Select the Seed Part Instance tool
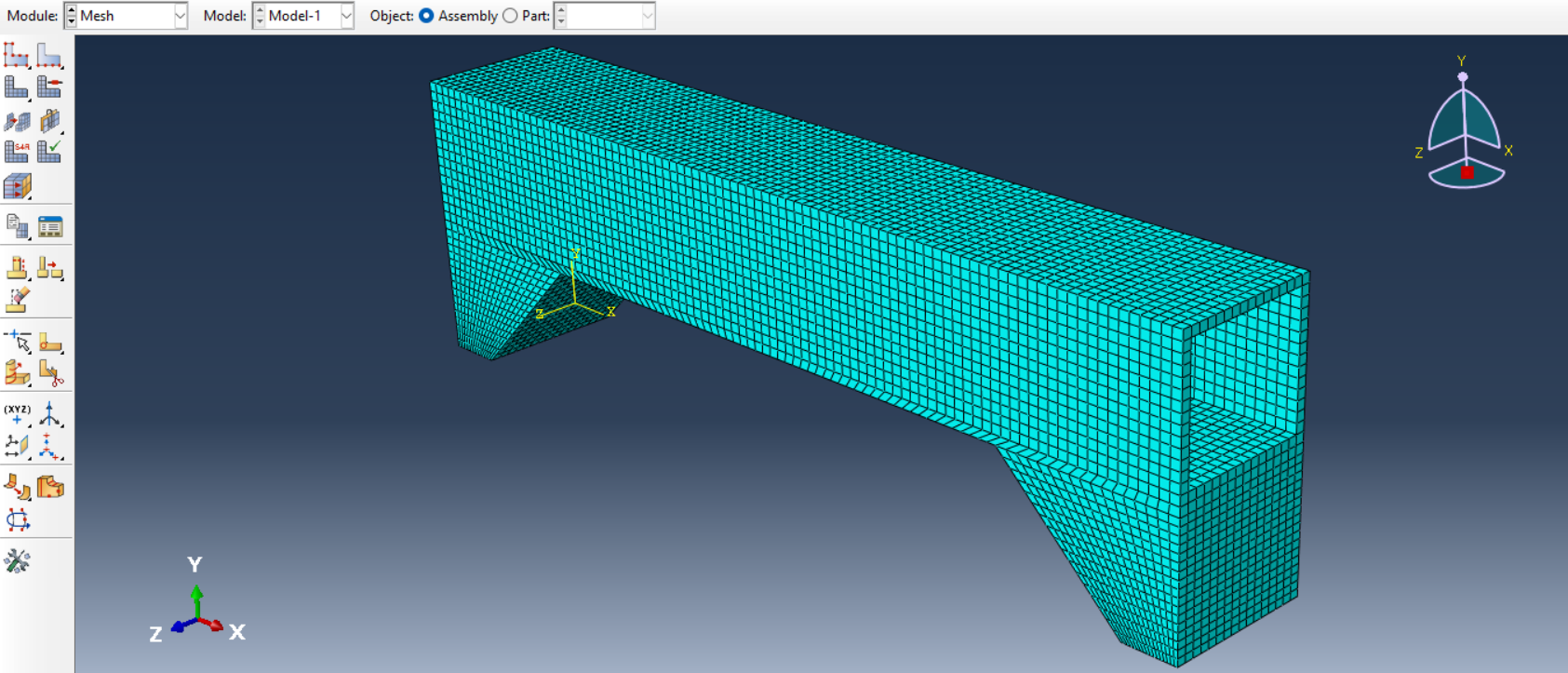 (17, 56)
